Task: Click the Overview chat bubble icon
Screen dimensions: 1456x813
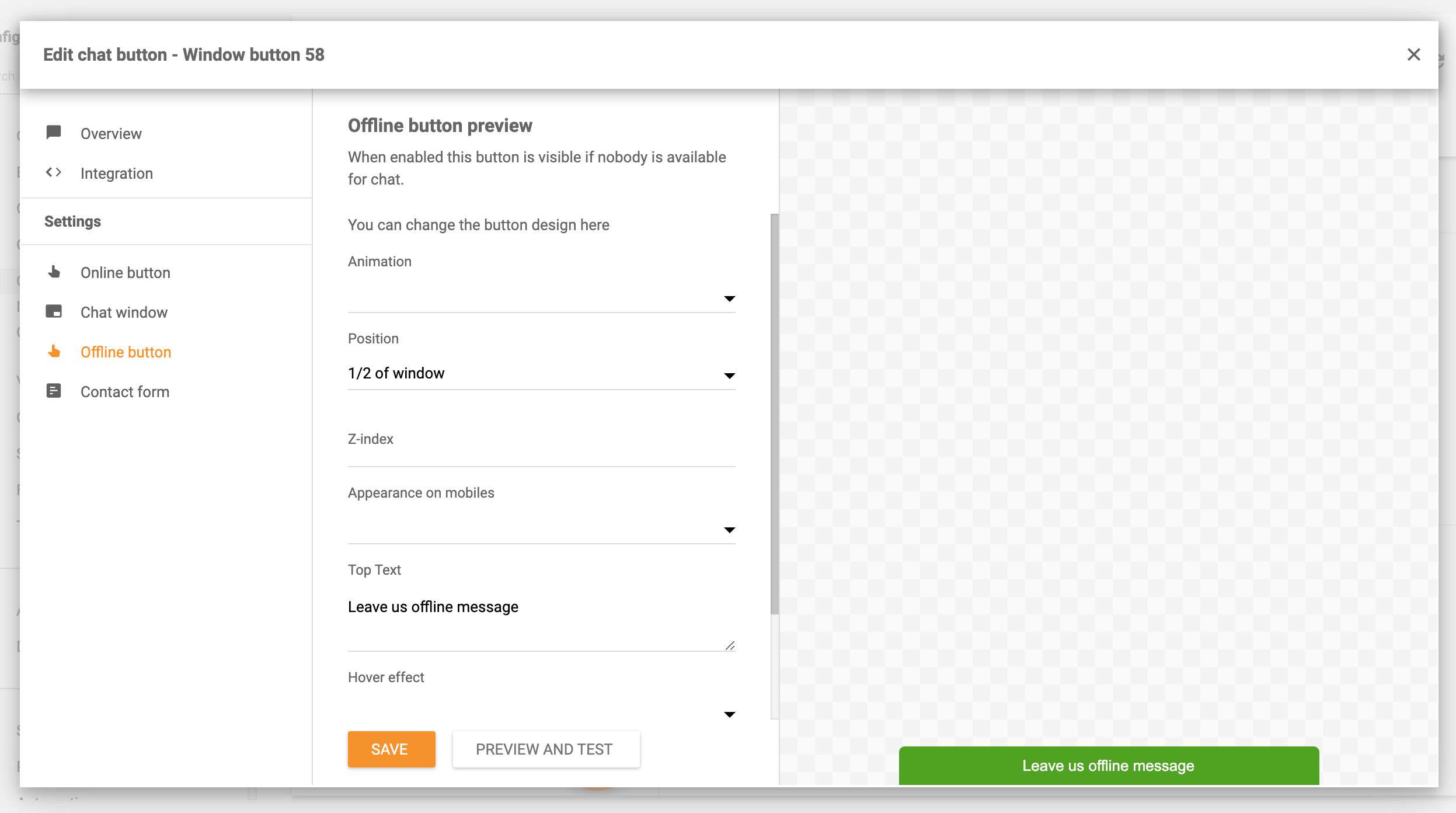Action: click(54, 133)
